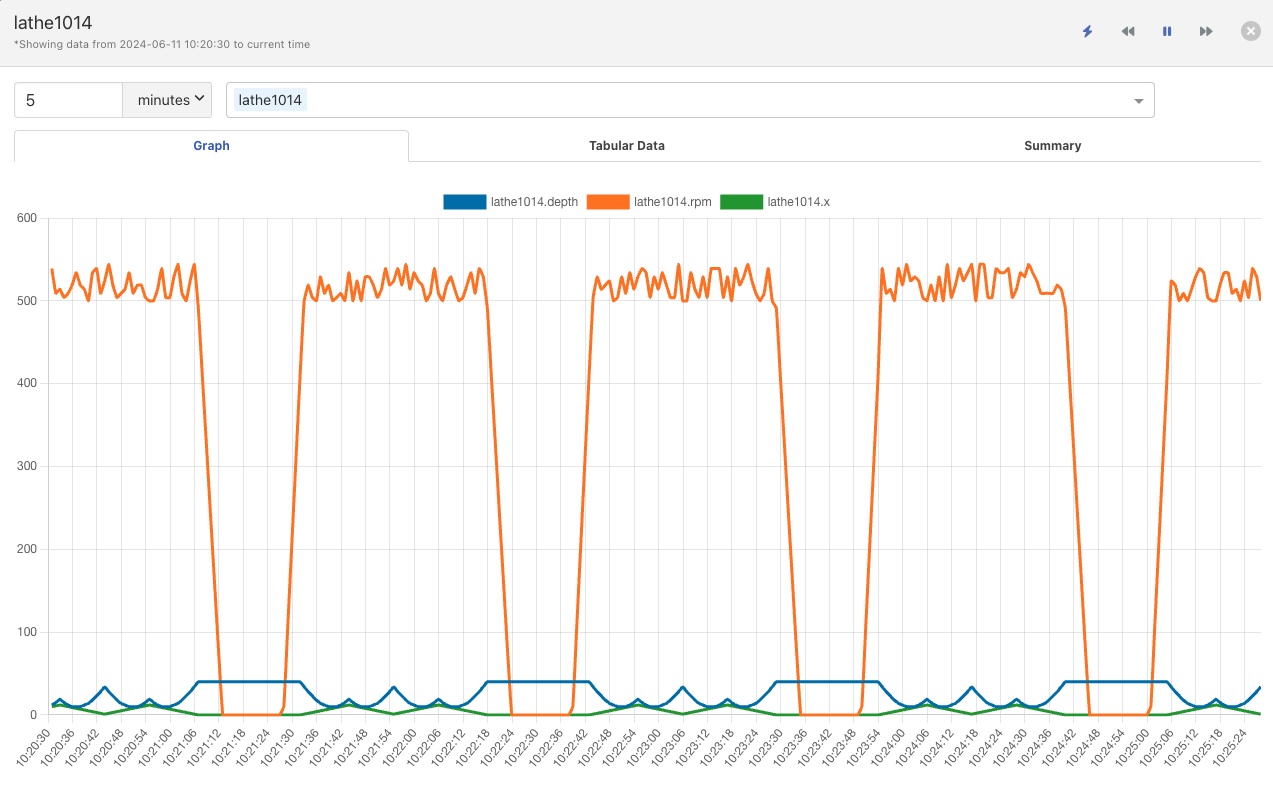Viewport: 1273px width, 787px height.
Task: Click the green x legend swatch
Action: (740, 202)
